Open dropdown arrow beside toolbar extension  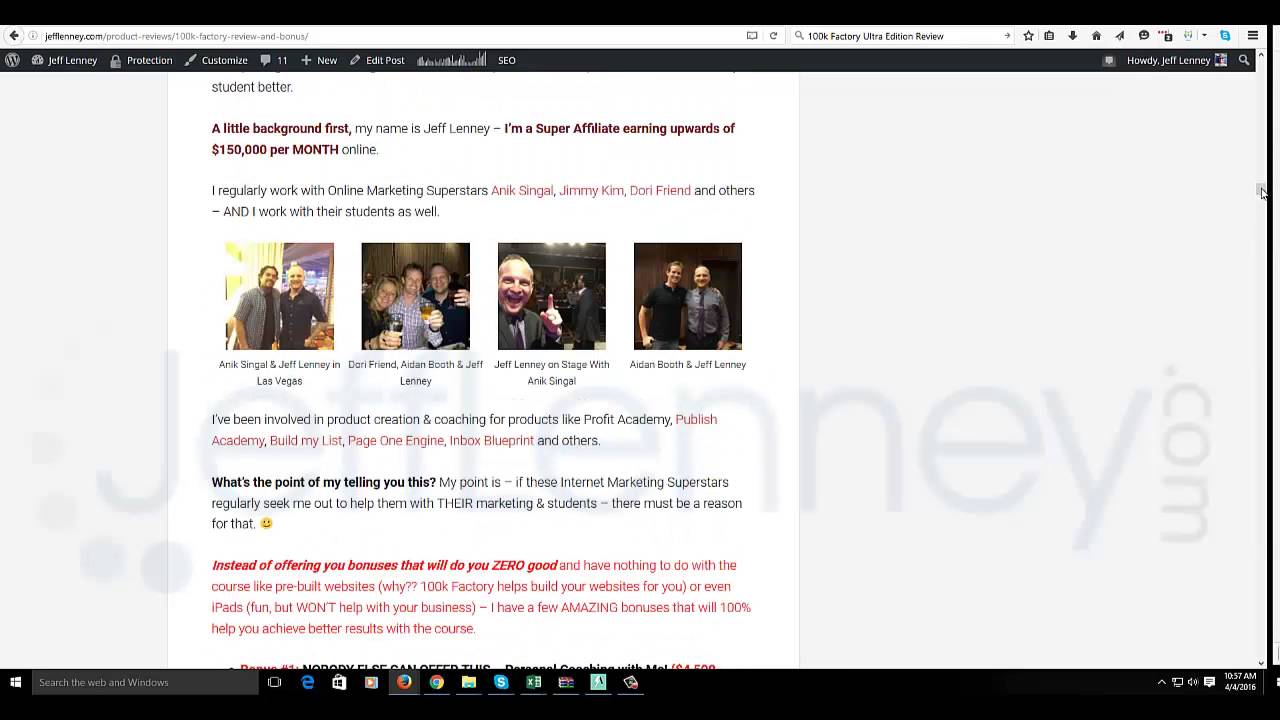(x=1204, y=36)
